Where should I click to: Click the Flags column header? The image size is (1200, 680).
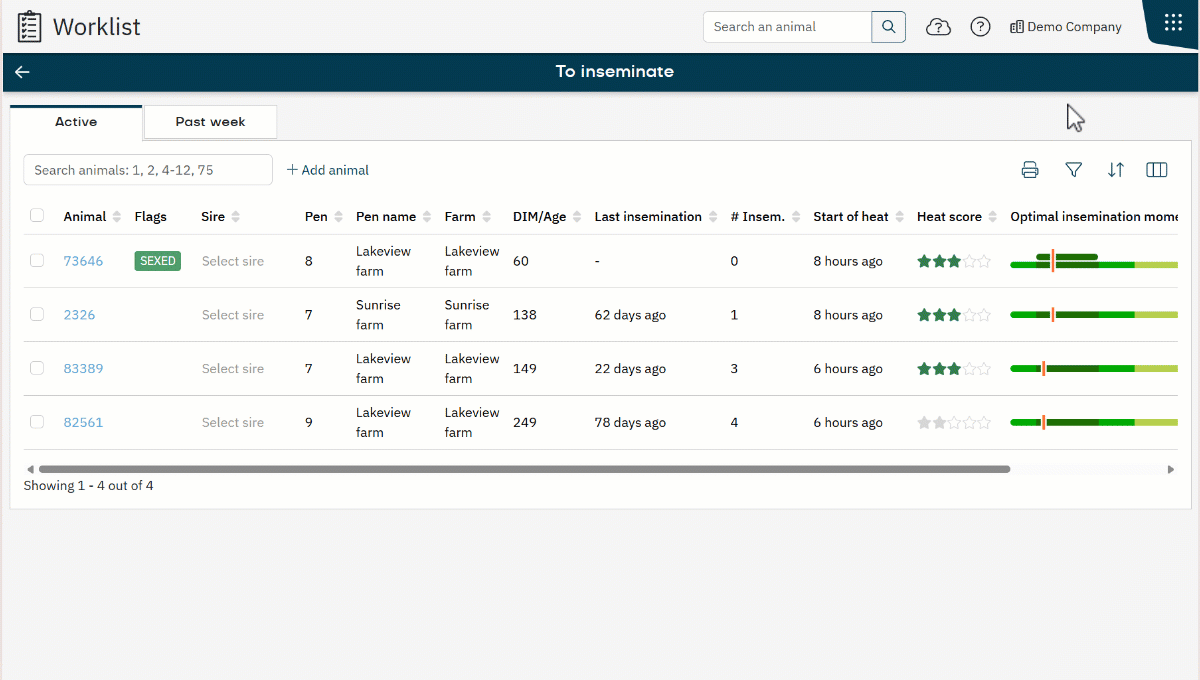coord(151,217)
